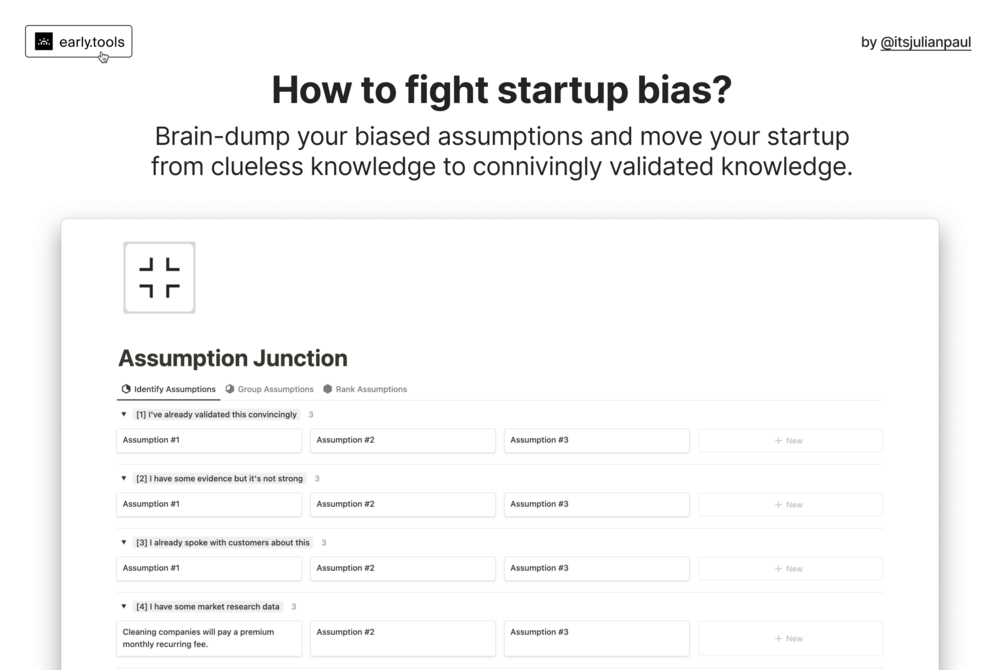
Task: Open the Rank Assumptions tab
Action: click(371, 389)
